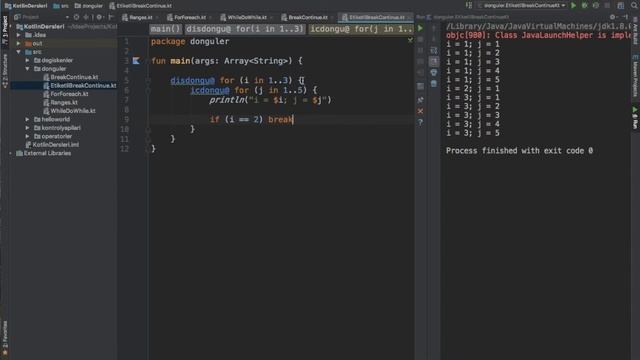Switch to ForForeach.kt editor tab
The image size is (640, 360).
(190, 17)
